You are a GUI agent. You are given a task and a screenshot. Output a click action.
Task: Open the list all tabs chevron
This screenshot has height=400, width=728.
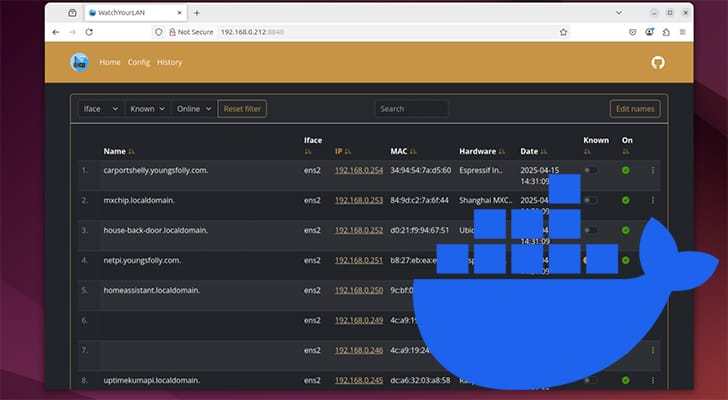tap(618, 13)
